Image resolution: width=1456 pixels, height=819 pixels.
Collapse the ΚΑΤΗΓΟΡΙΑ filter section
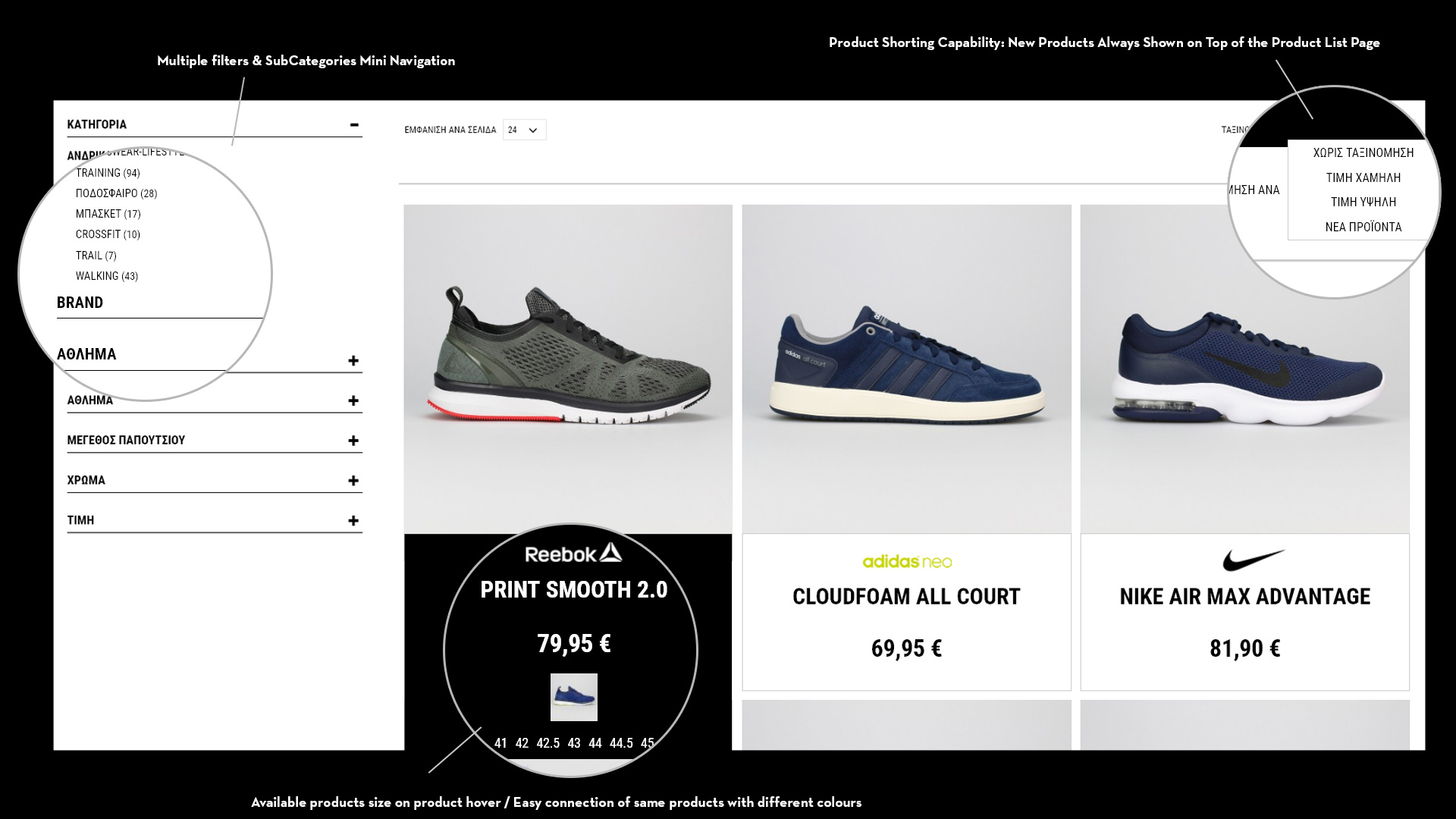(x=354, y=124)
